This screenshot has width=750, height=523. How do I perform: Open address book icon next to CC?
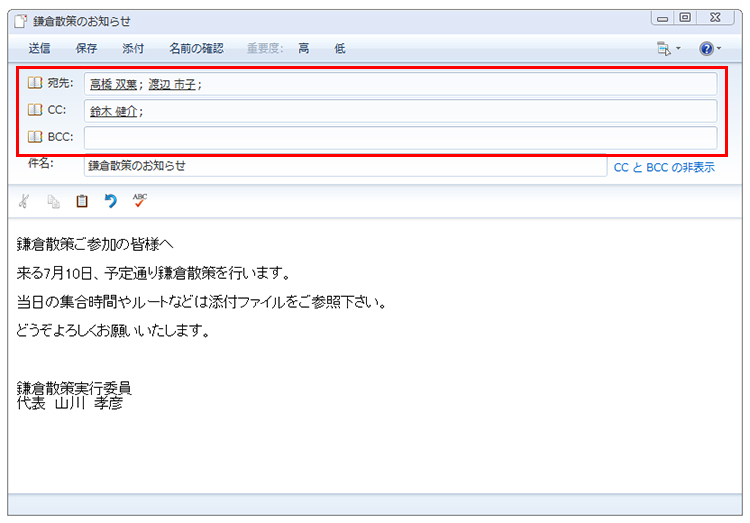(x=35, y=110)
